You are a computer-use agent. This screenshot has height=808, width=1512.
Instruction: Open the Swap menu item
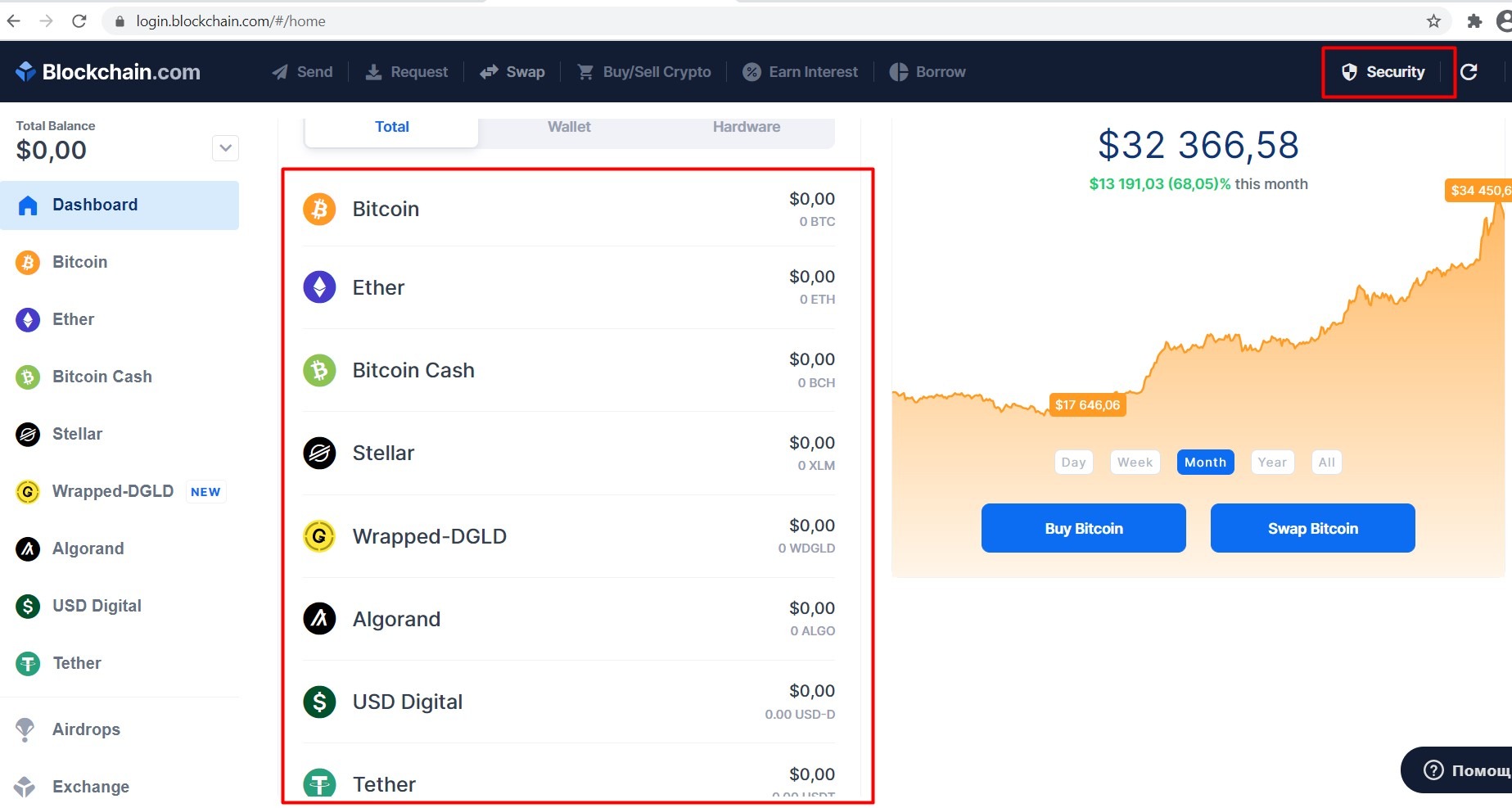pos(513,72)
